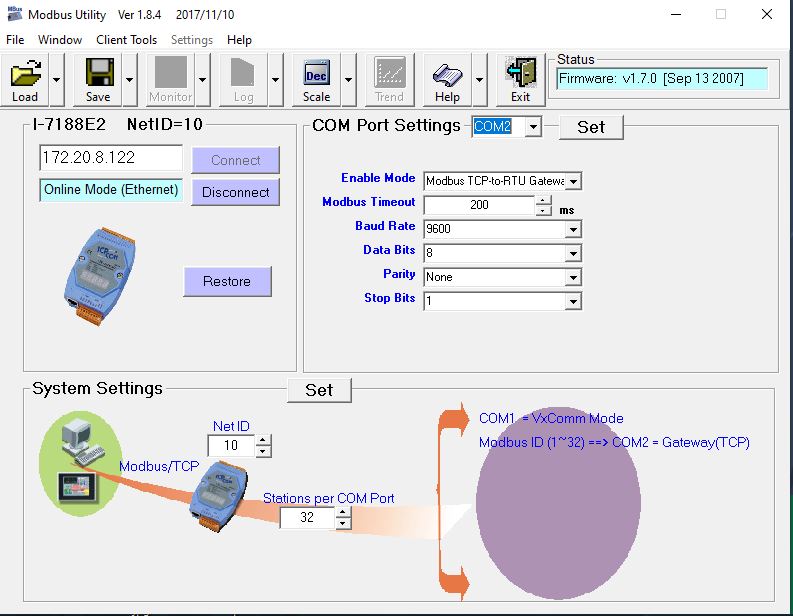The height and width of the screenshot is (616, 793).
Task: Click the gateway module in System Settings diagram
Action: (x=218, y=496)
